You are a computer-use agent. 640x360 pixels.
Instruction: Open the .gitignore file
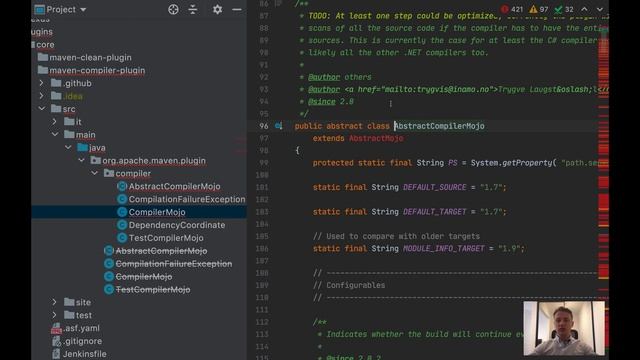point(83,341)
